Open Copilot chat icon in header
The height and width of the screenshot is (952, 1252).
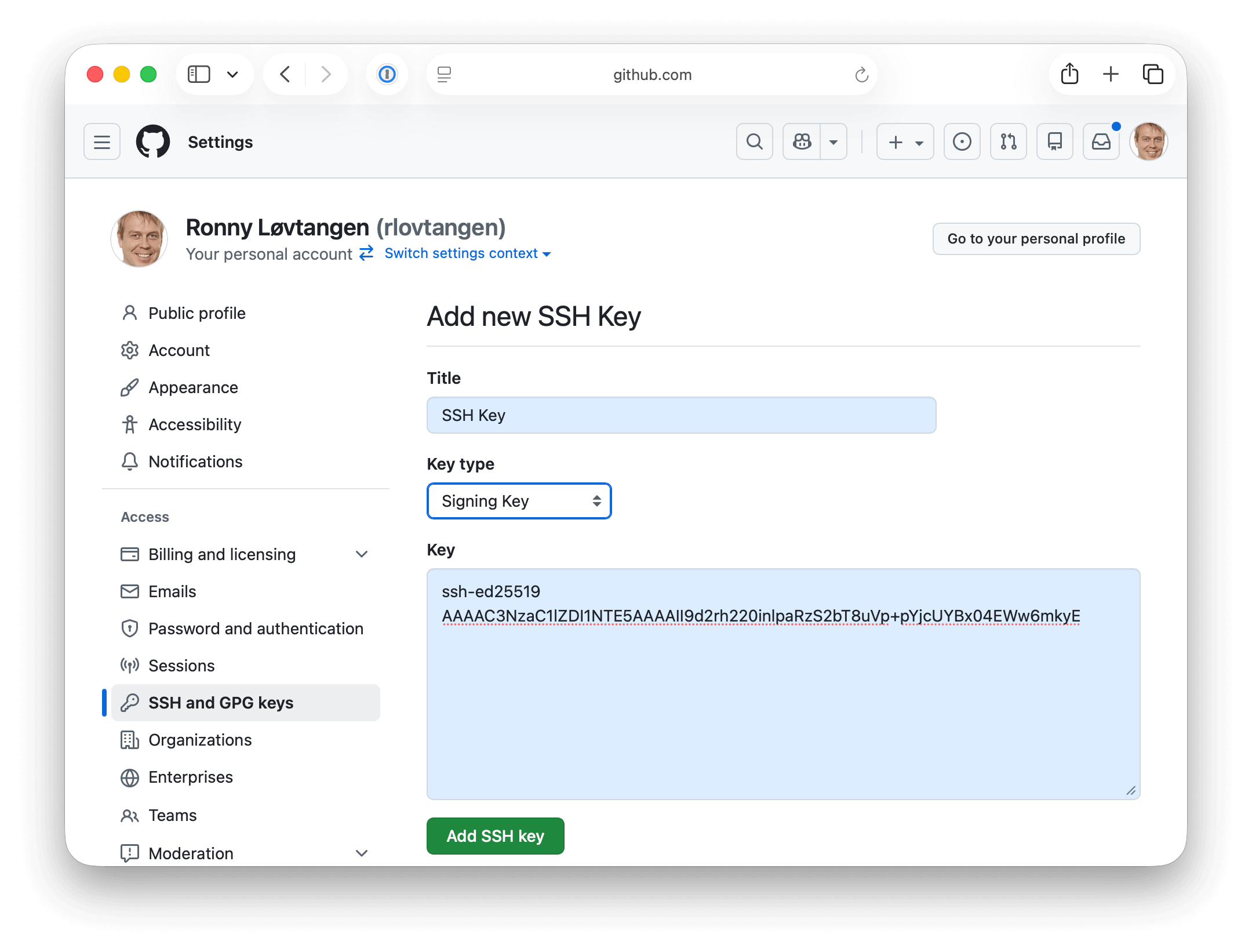802,141
